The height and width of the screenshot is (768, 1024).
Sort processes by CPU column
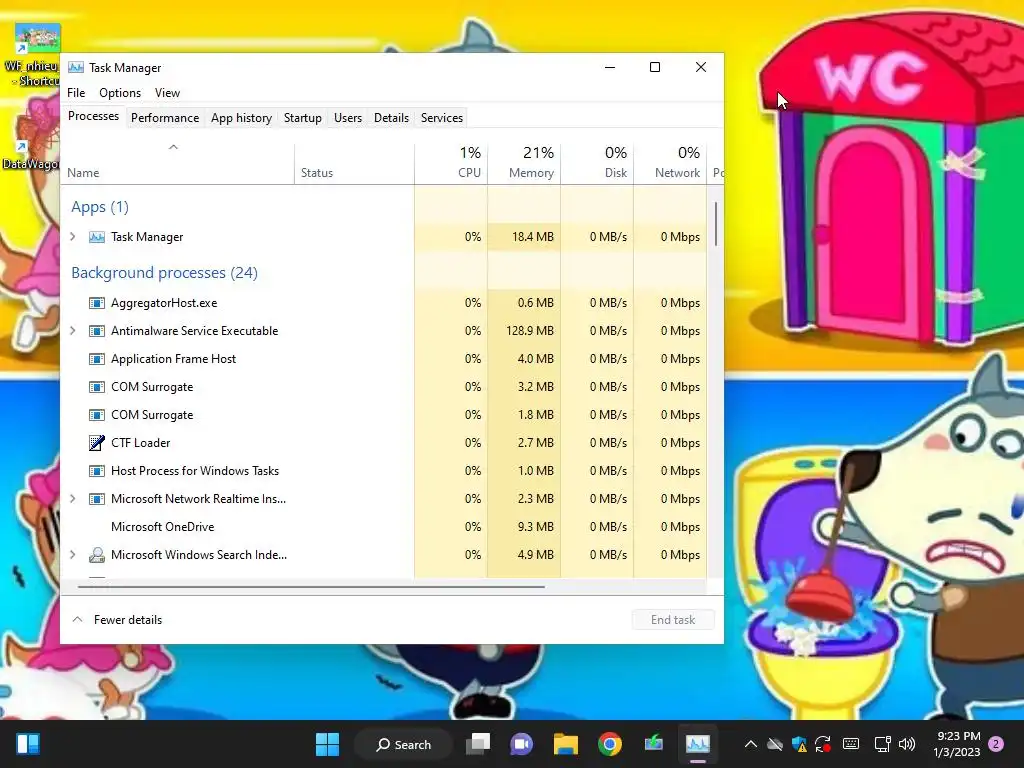click(x=451, y=164)
